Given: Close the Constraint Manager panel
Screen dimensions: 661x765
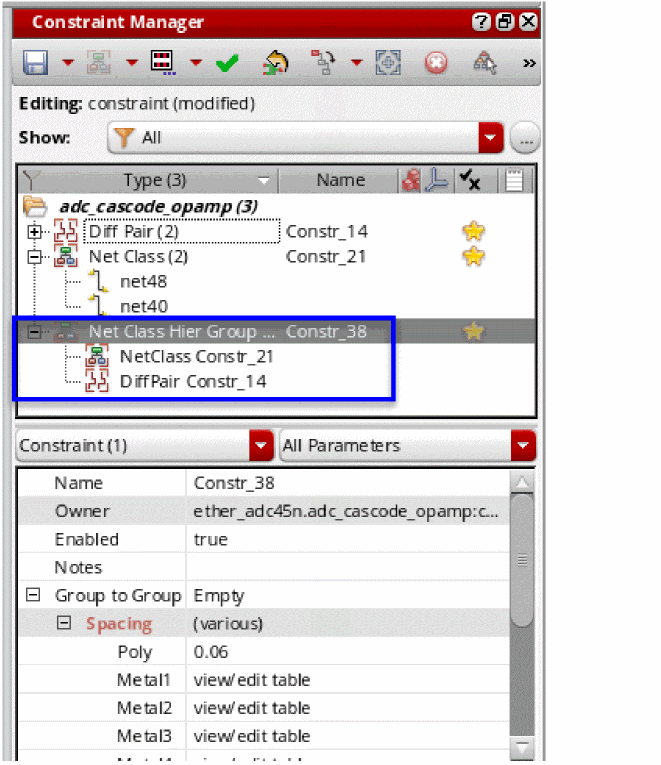Looking at the screenshot, I should point(528,21).
